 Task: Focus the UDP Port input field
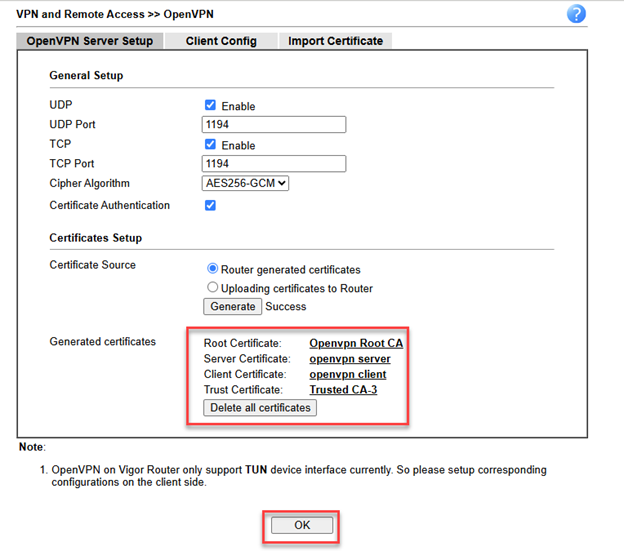click(x=273, y=125)
